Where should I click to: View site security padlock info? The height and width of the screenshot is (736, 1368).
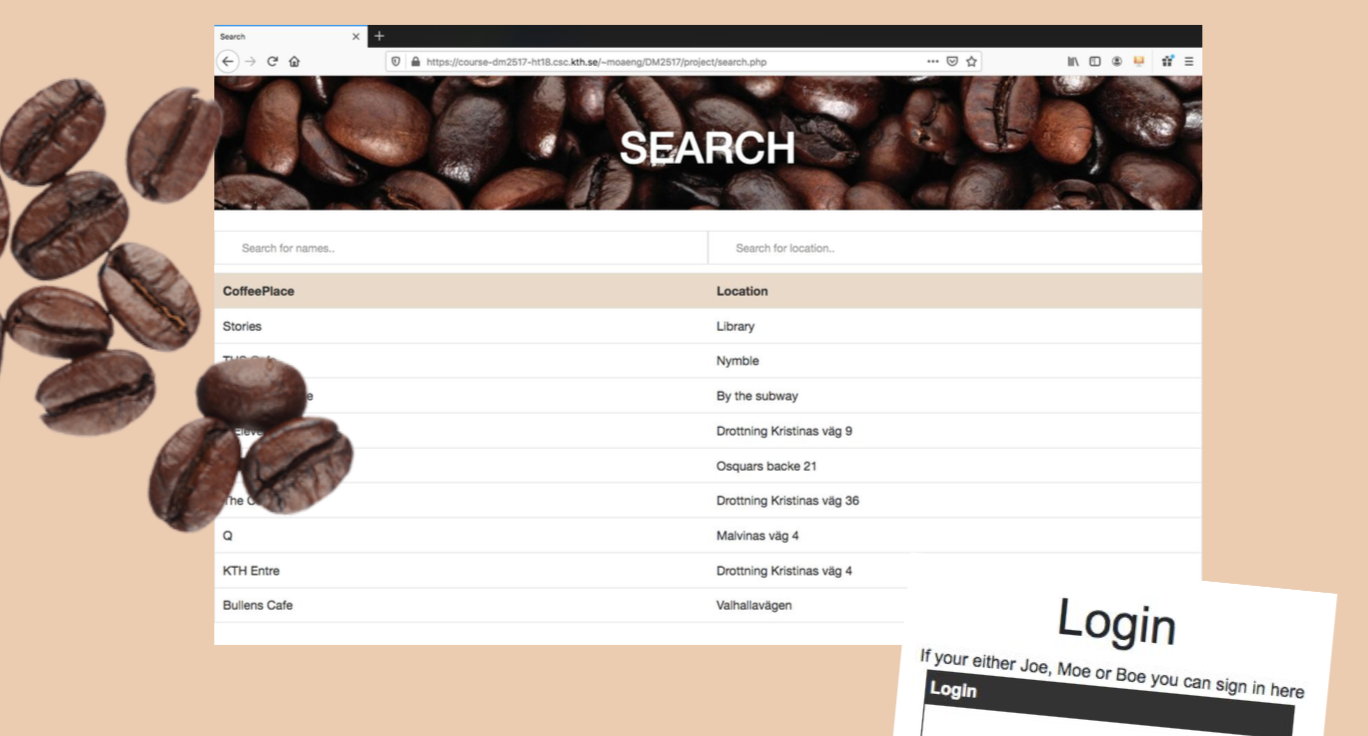415,61
